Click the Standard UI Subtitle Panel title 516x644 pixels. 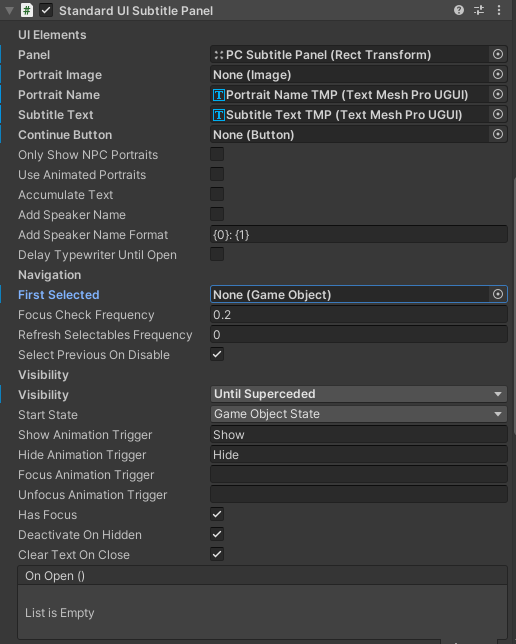tap(136, 11)
